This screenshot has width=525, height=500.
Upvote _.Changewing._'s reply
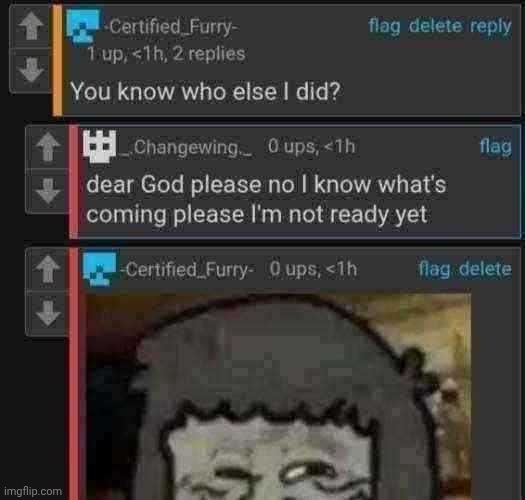click(48, 146)
